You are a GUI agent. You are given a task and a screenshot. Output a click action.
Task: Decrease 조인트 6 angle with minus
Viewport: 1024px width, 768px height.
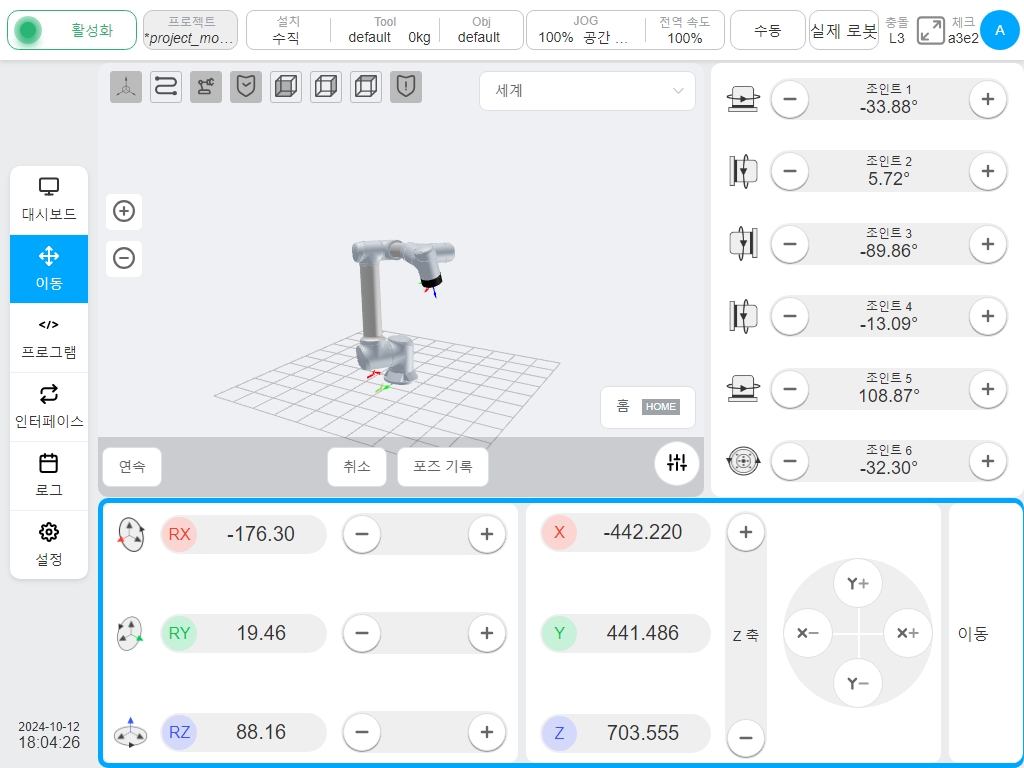click(790, 461)
